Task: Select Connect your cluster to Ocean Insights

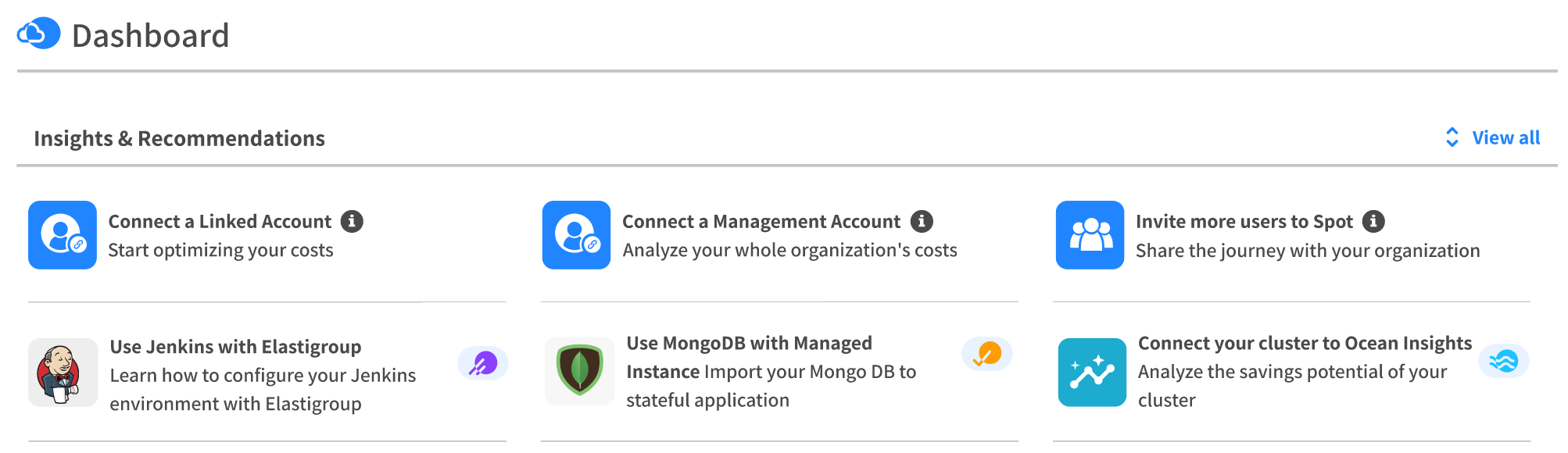Action: tap(1305, 344)
